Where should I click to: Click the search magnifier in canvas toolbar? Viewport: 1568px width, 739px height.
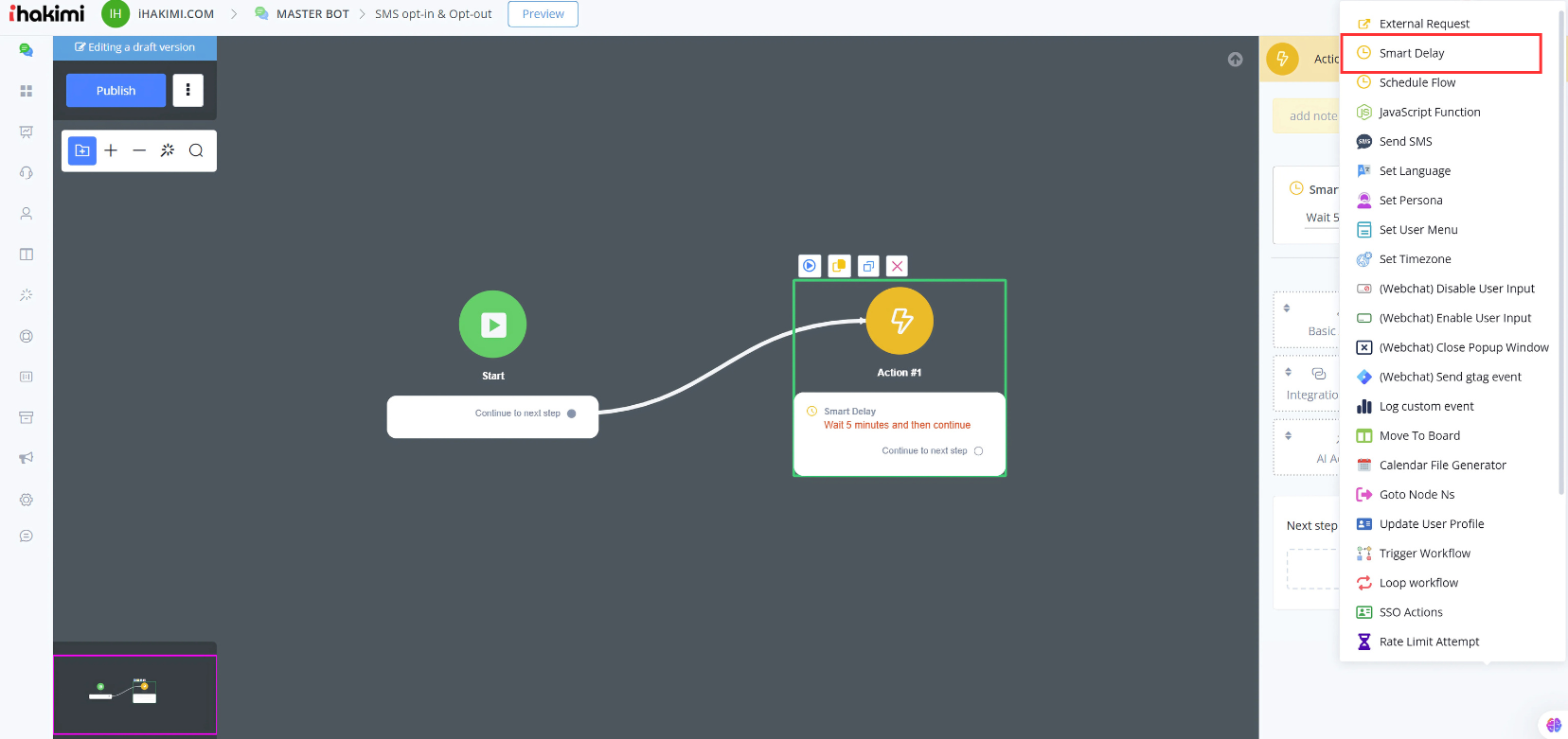pos(196,150)
